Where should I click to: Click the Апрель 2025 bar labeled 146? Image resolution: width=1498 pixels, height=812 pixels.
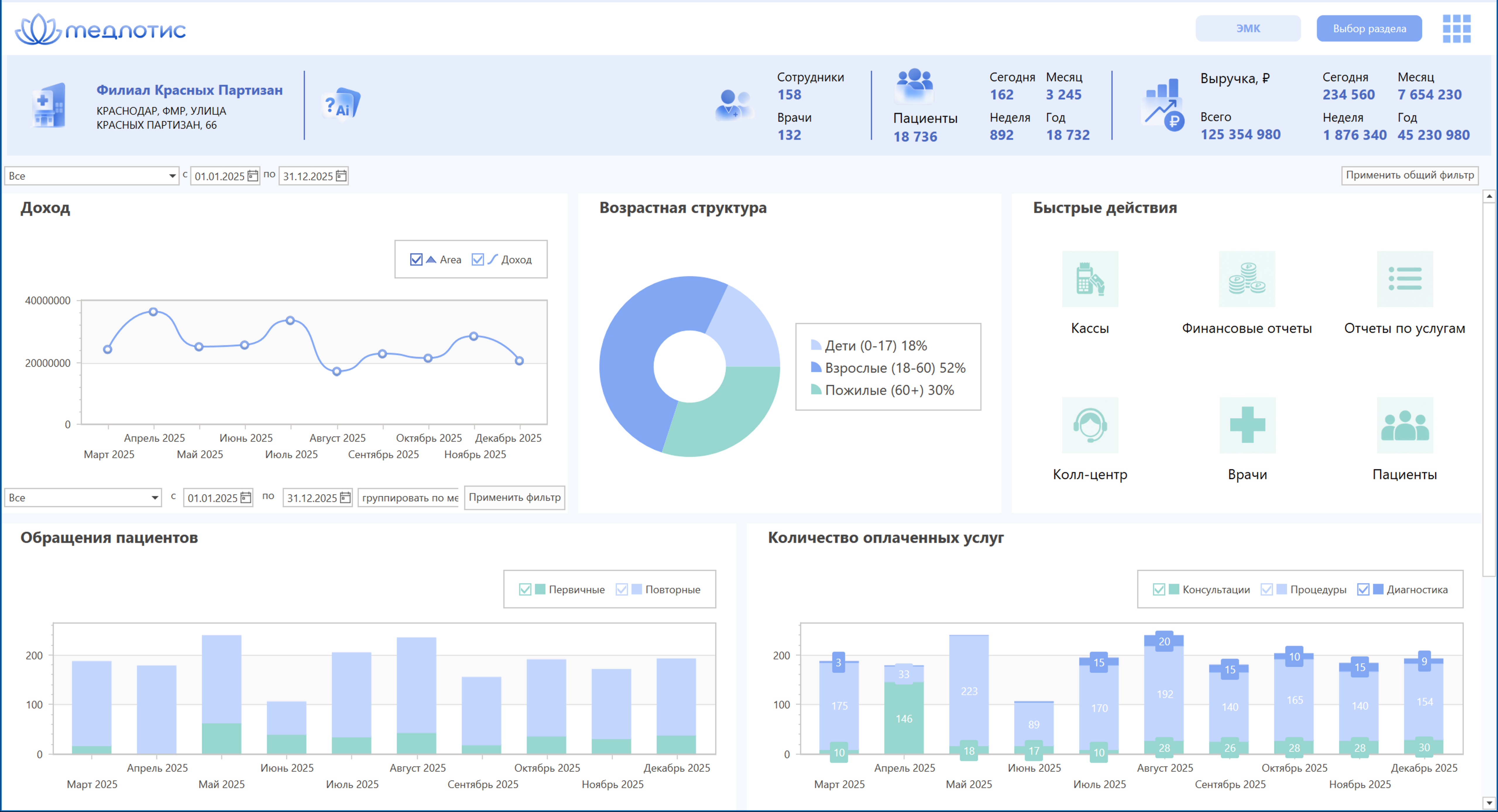(x=904, y=718)
